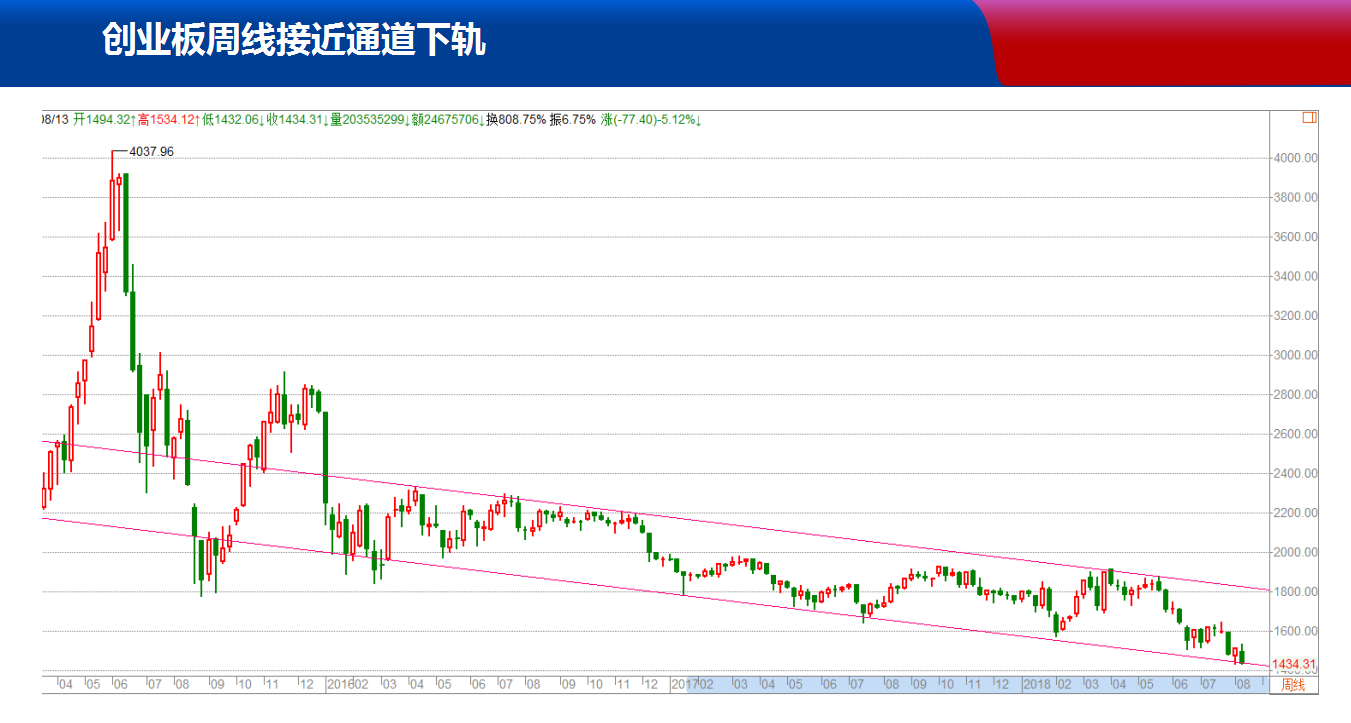
Task: Click the 3400.00 price axis label
Action: [x=1295, y=276]
